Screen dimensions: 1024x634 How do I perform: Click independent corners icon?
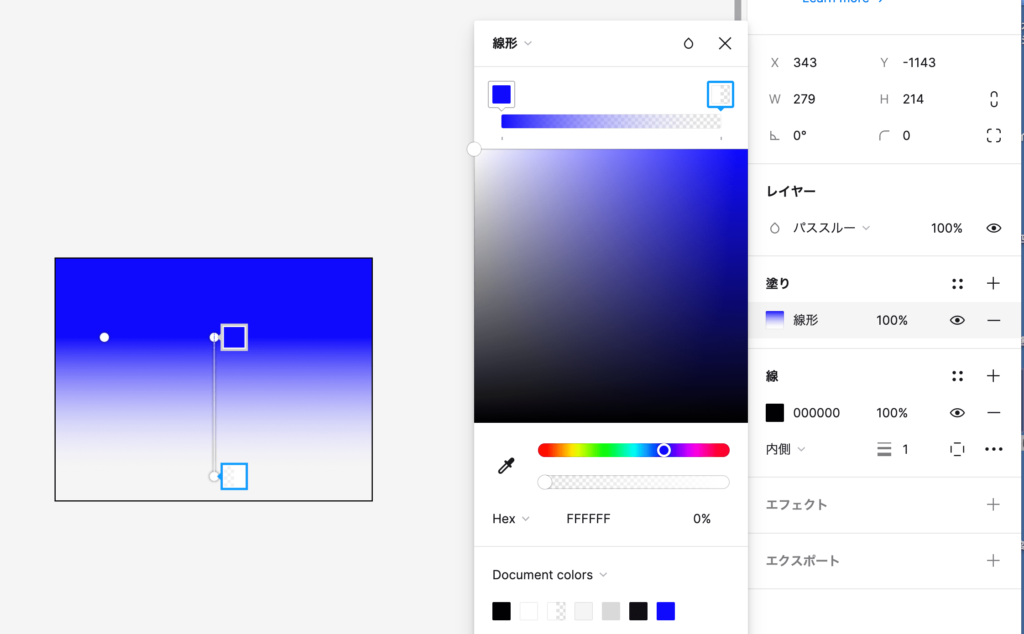coord(993,135)
